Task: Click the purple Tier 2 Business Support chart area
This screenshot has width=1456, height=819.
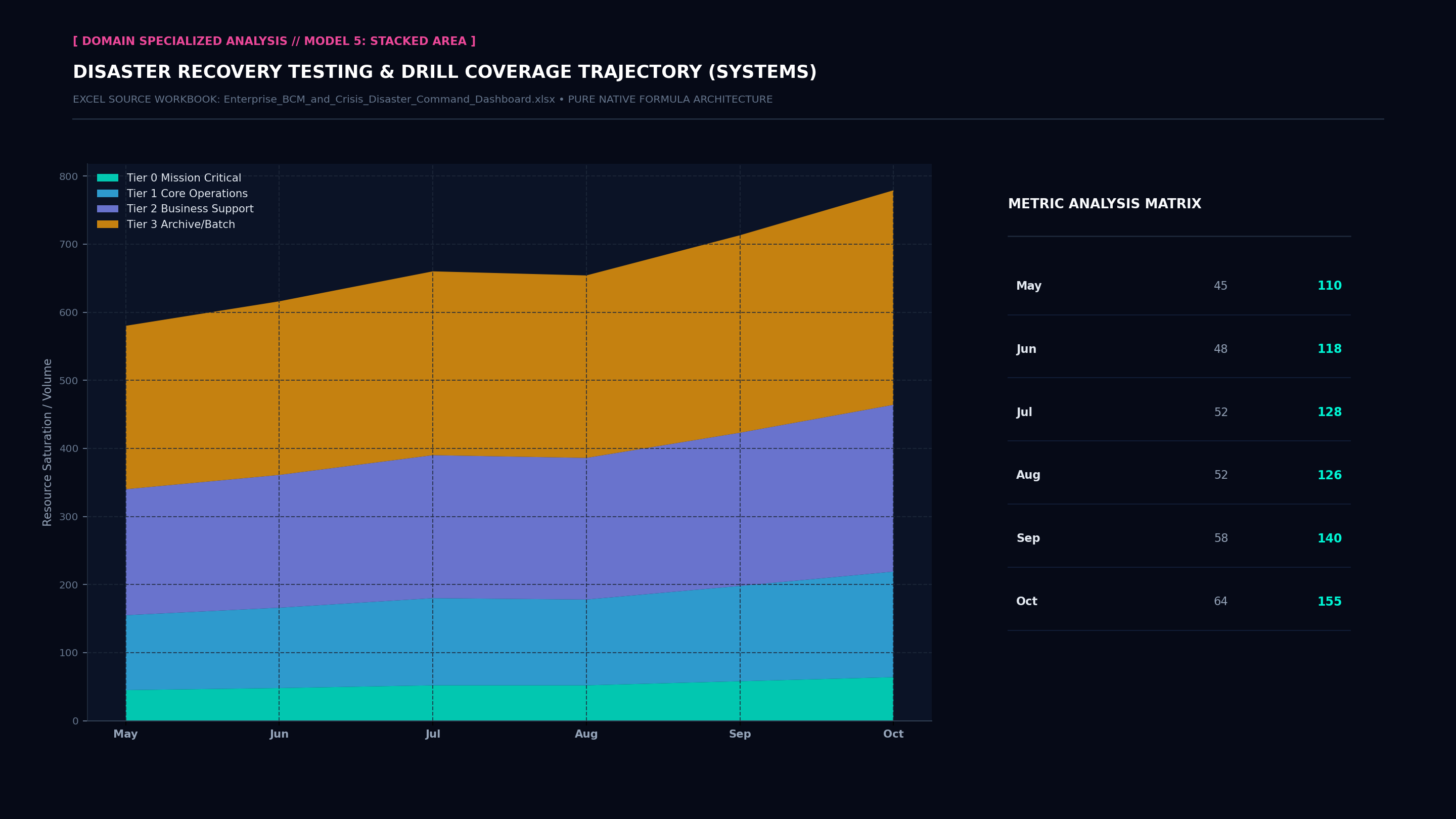Action: (x=509, y=526)
